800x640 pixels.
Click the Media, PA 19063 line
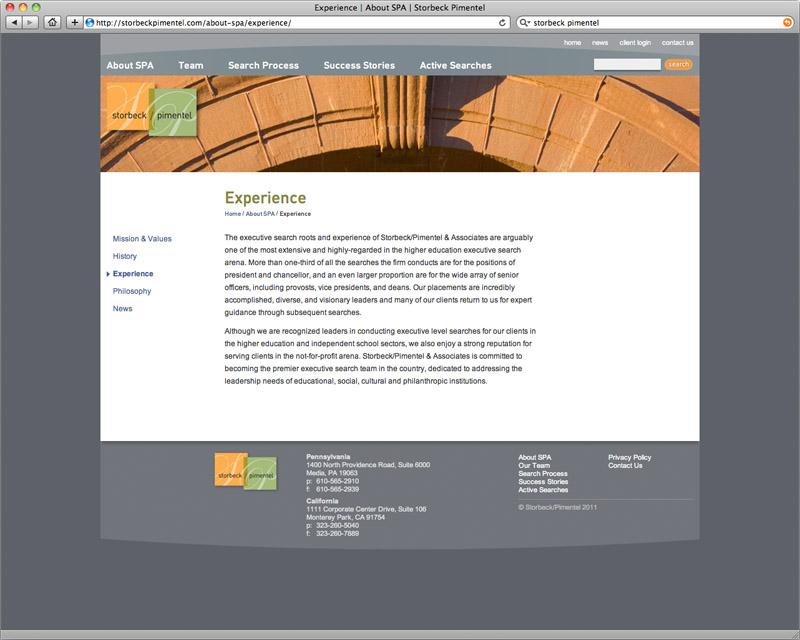[x=332, y=473]
